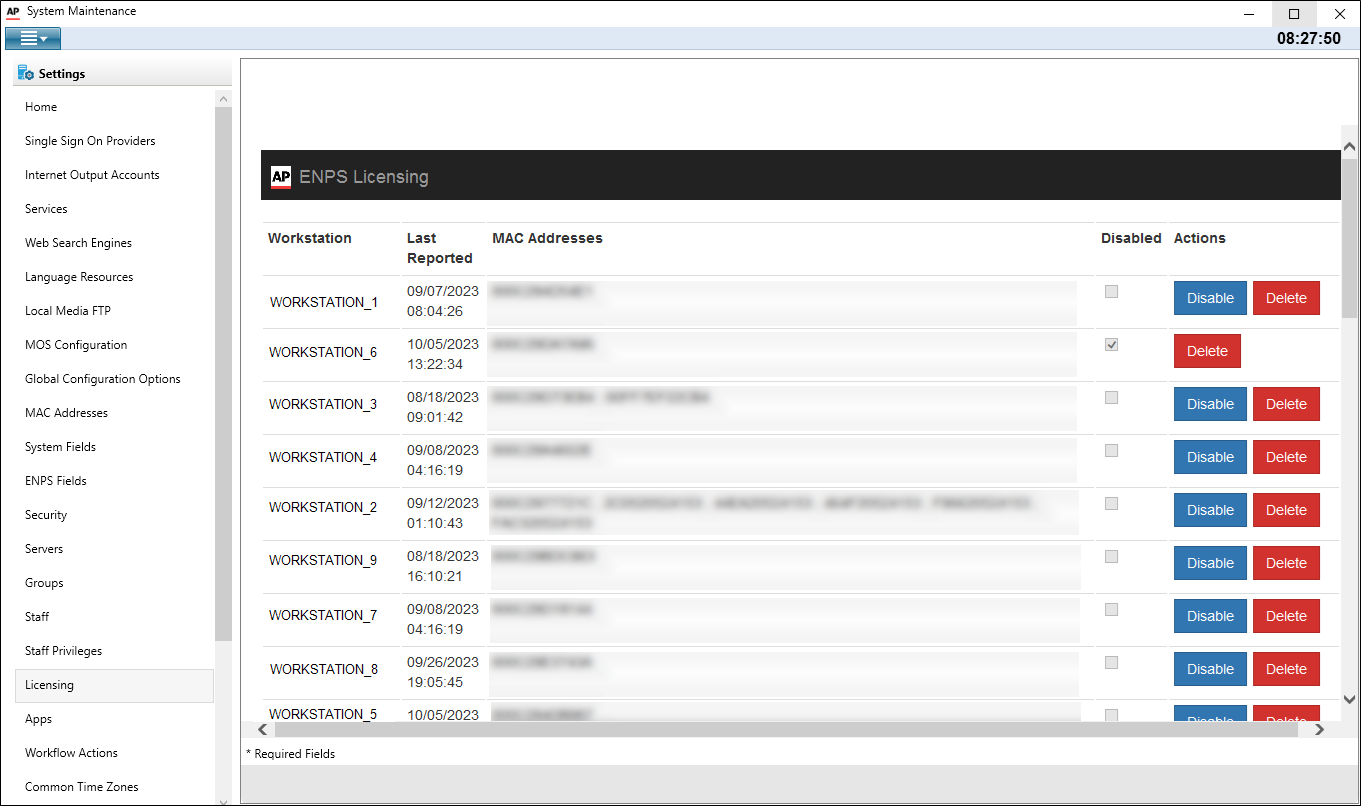Screen dimensions: 1361x806
Task: Click horizontal scrollbar left arrow
Action: click(262, 729)
